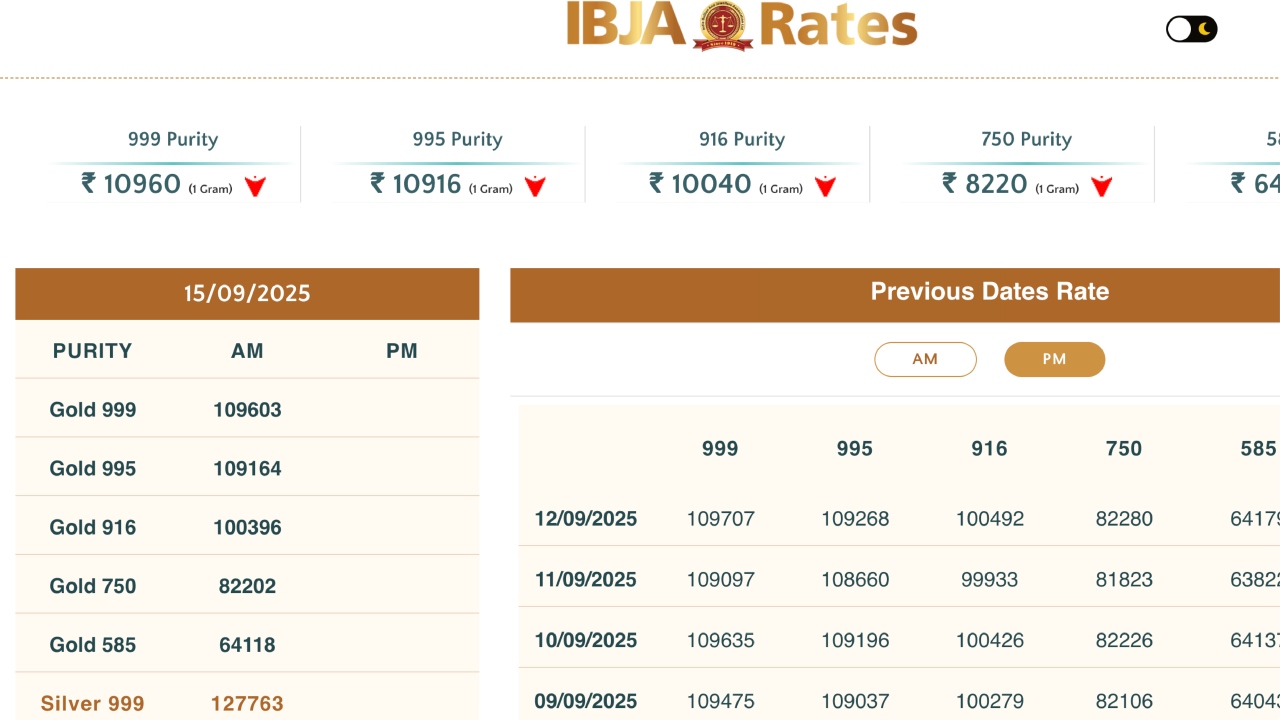Click the Previous Dates Rate header bar
Viewport: 1280px width, 720px height.
pyautogui.click(x=989, y=291)
